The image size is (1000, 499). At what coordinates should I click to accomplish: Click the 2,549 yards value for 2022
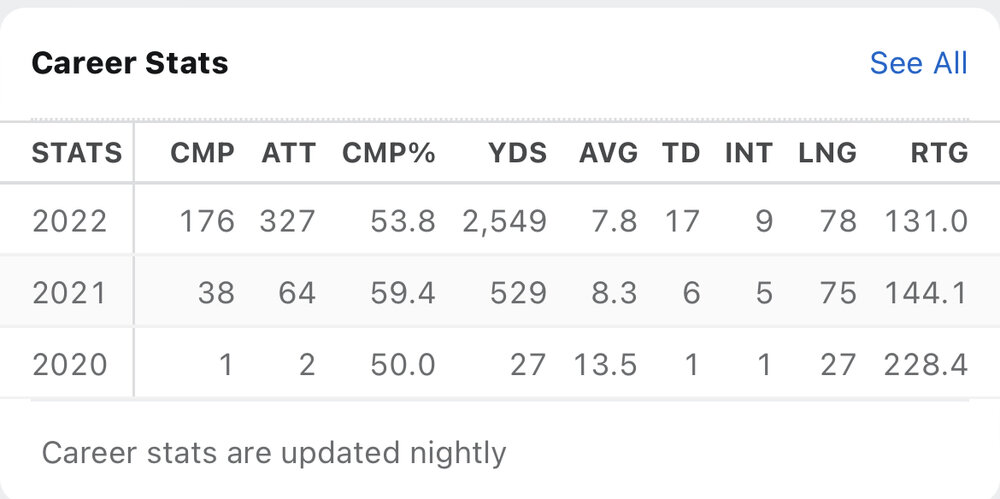click(504, 220)
